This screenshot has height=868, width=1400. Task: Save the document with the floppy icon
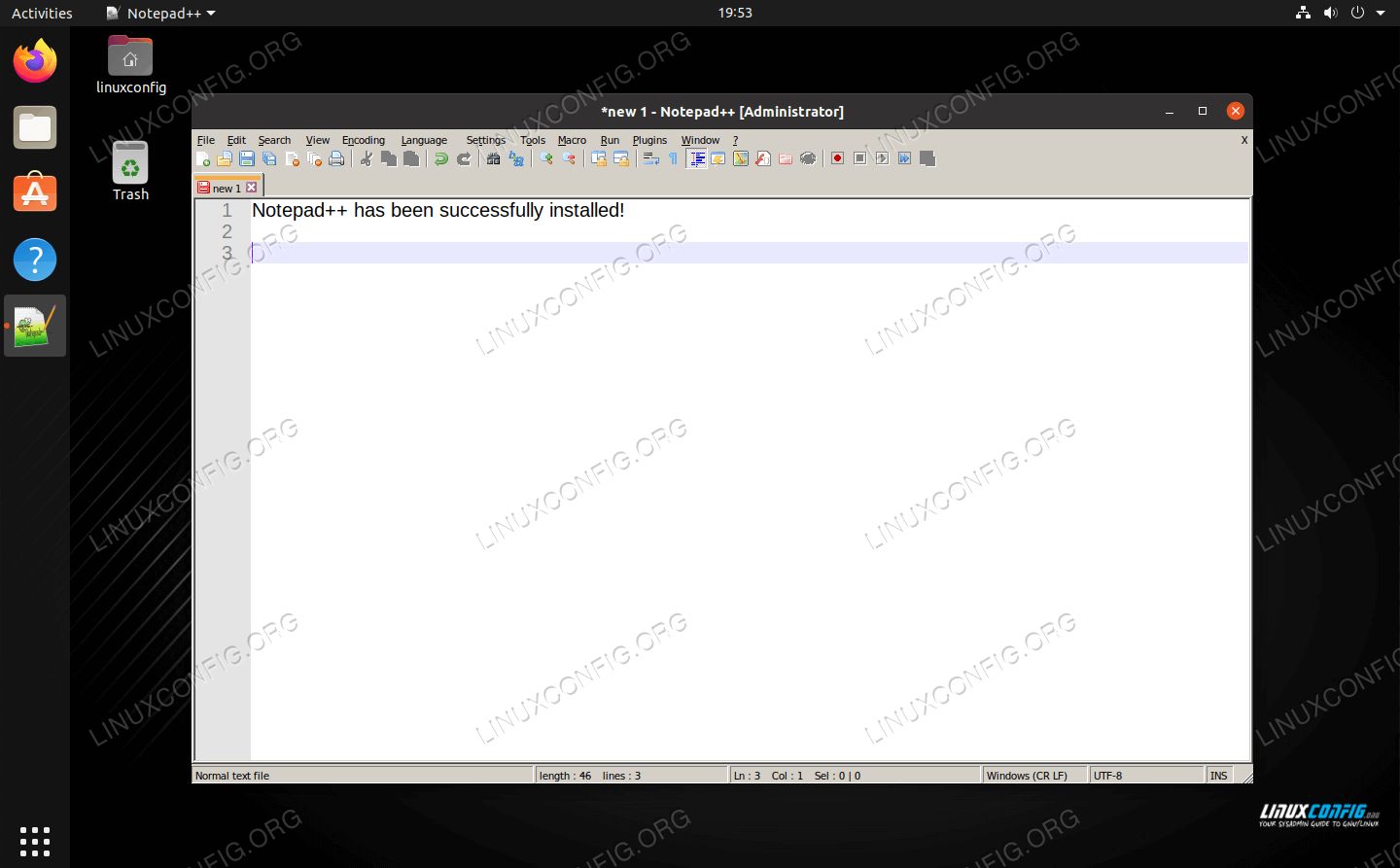pyautogui.click(x=247, y=158)
